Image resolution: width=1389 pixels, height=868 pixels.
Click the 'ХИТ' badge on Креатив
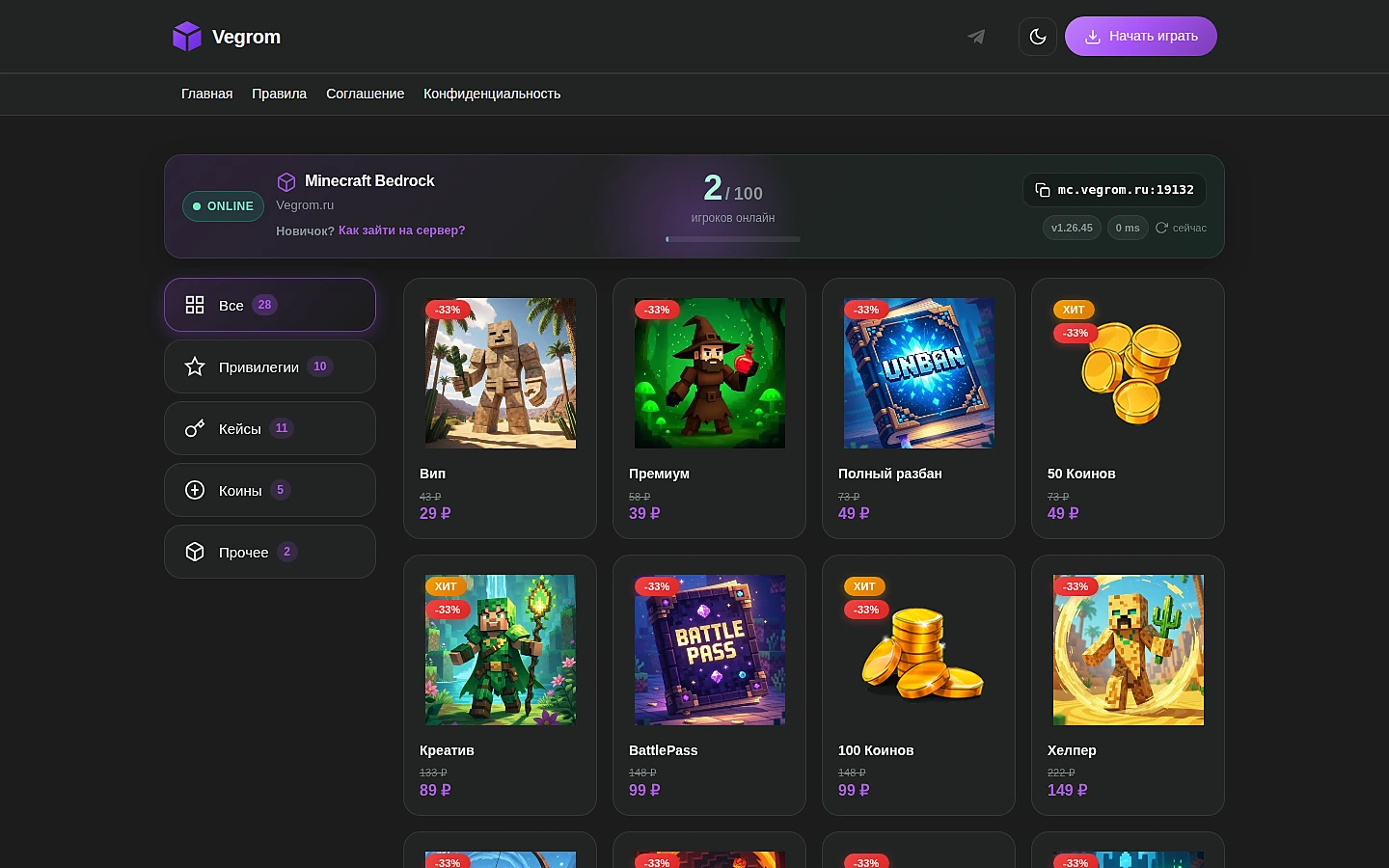(x=446, y=586)
